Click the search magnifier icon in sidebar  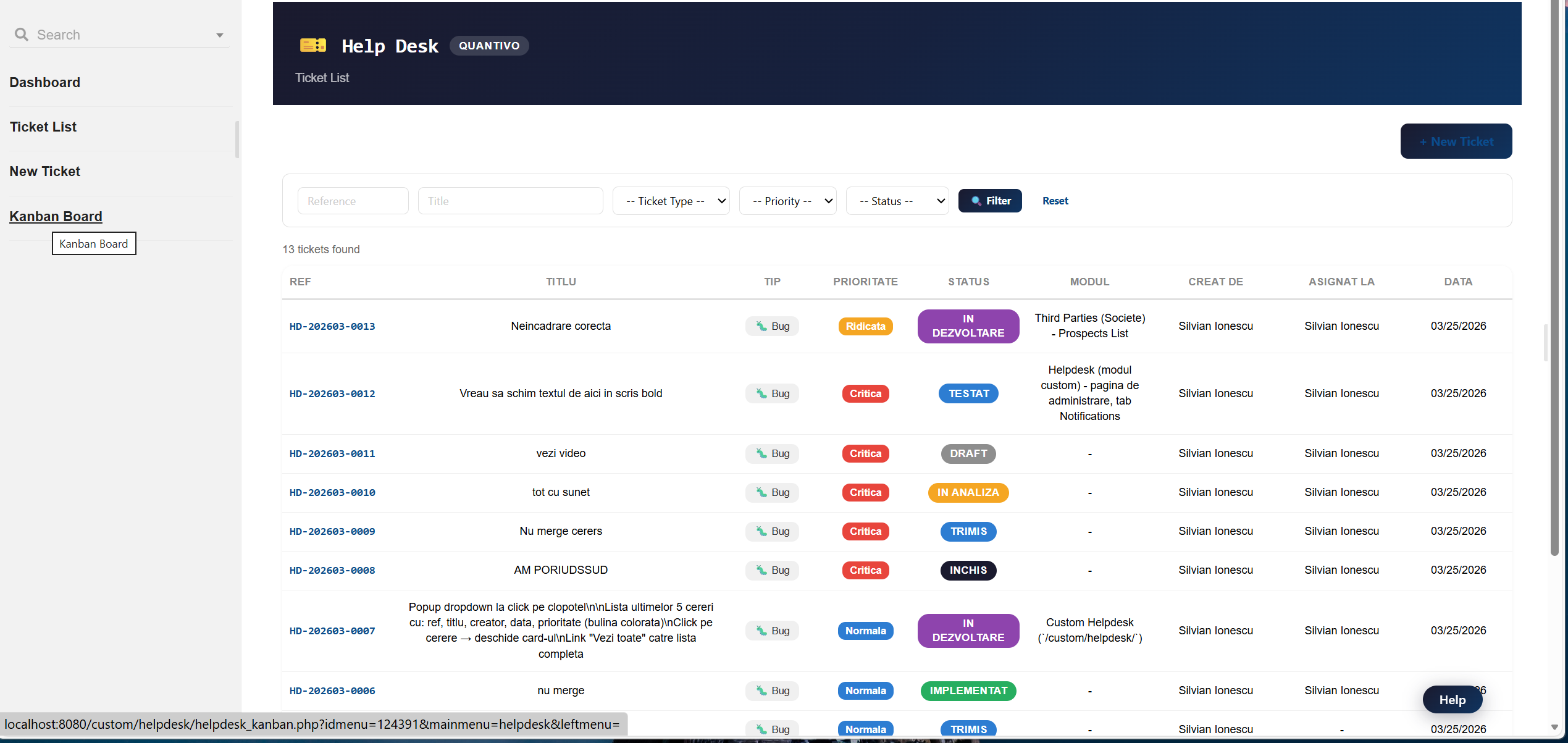[22, 35]
